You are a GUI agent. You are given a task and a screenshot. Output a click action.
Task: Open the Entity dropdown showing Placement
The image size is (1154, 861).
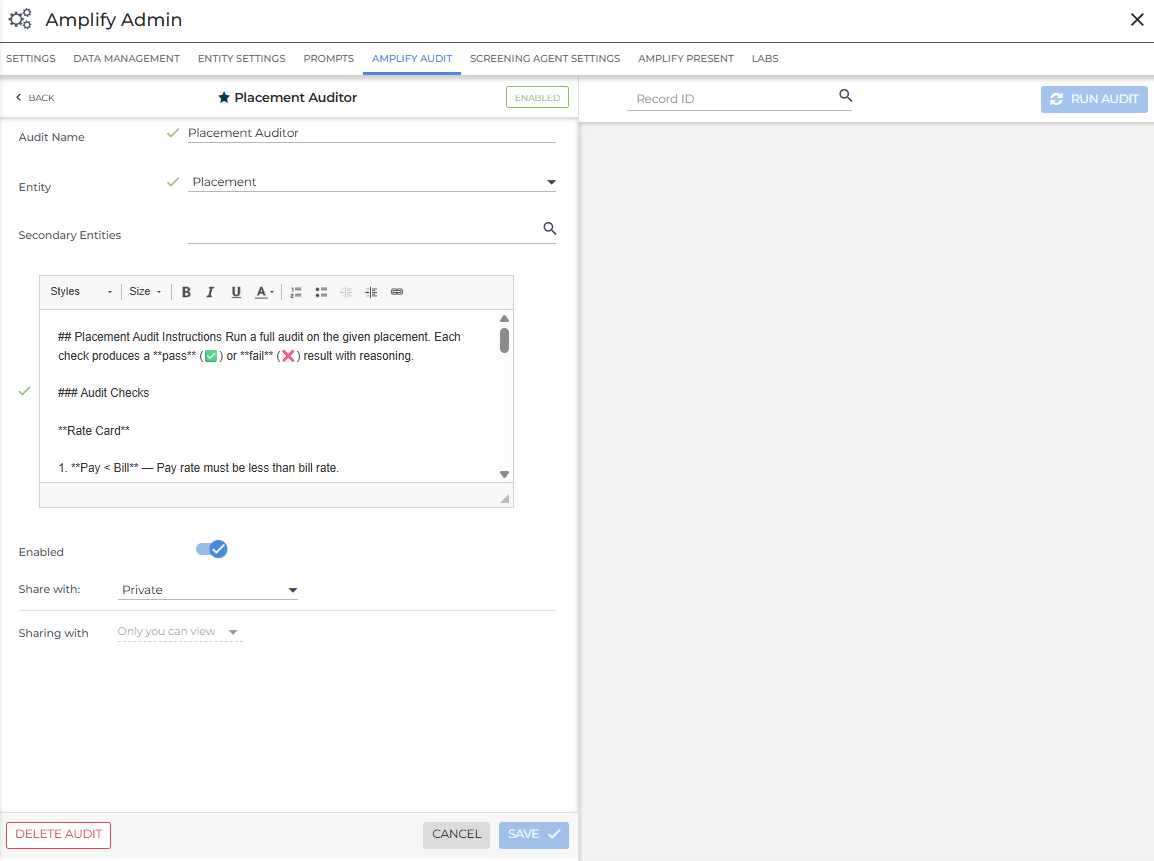[372, 182]
